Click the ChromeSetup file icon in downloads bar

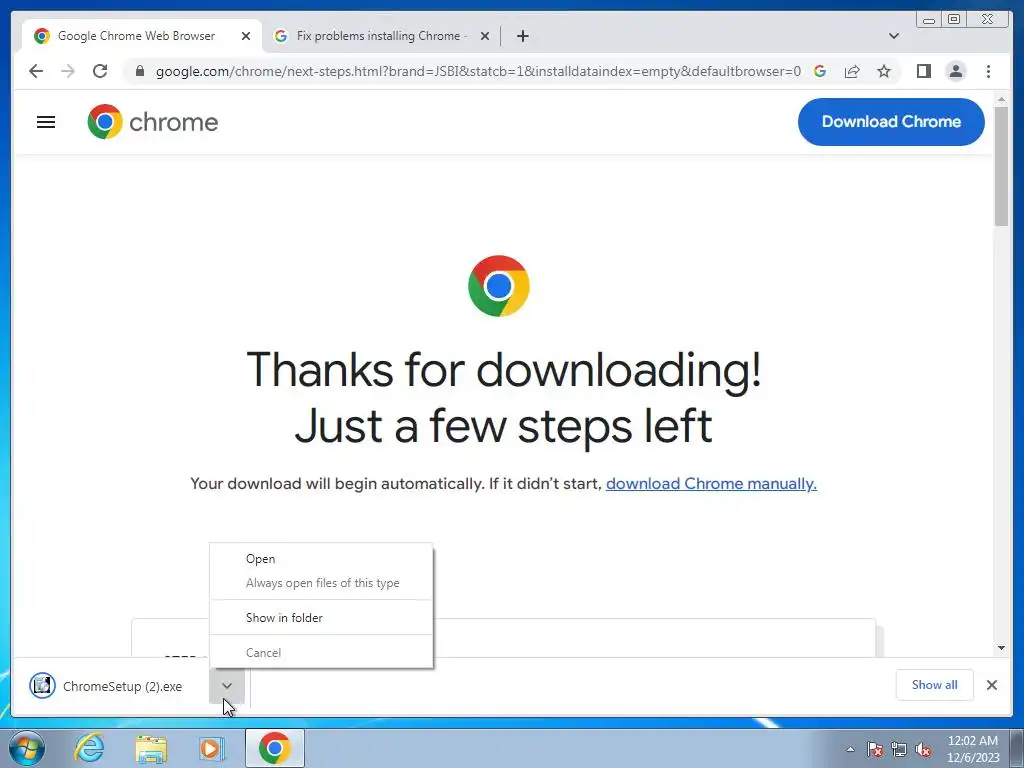click(x=42, y=686)
